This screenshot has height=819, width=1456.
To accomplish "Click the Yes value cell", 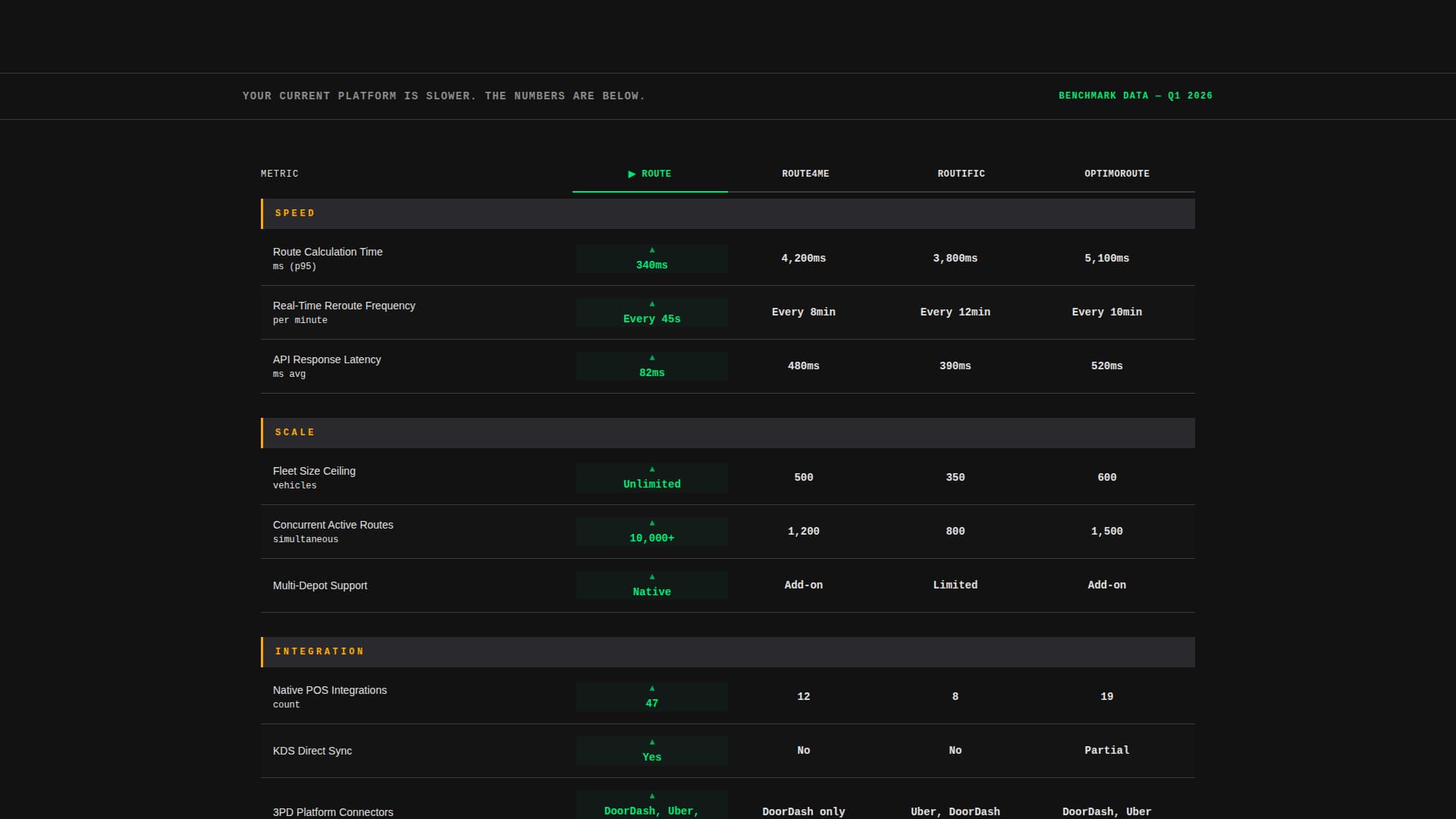I will tap(652, 751).
